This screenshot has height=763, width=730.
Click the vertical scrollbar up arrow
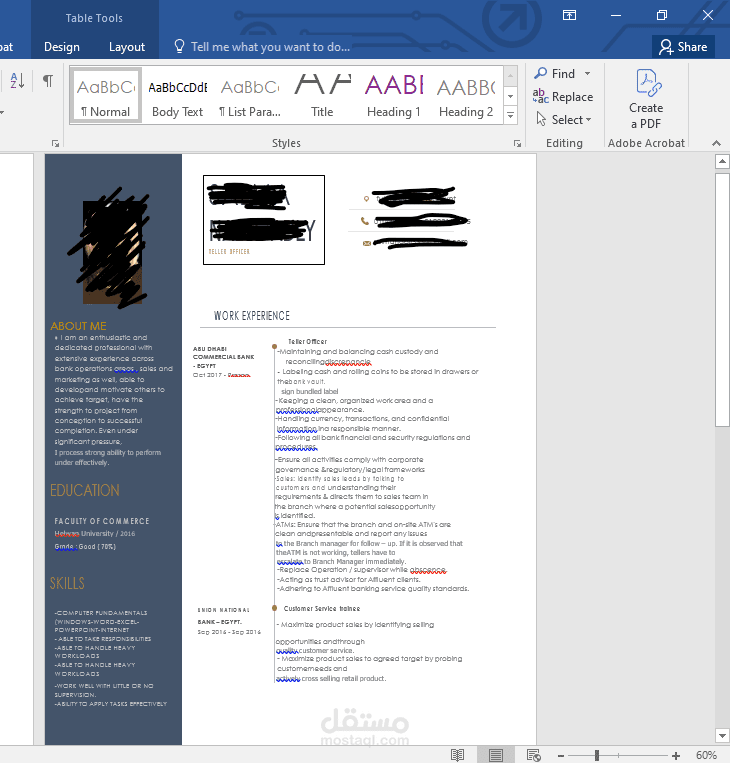tap(722, 161)
